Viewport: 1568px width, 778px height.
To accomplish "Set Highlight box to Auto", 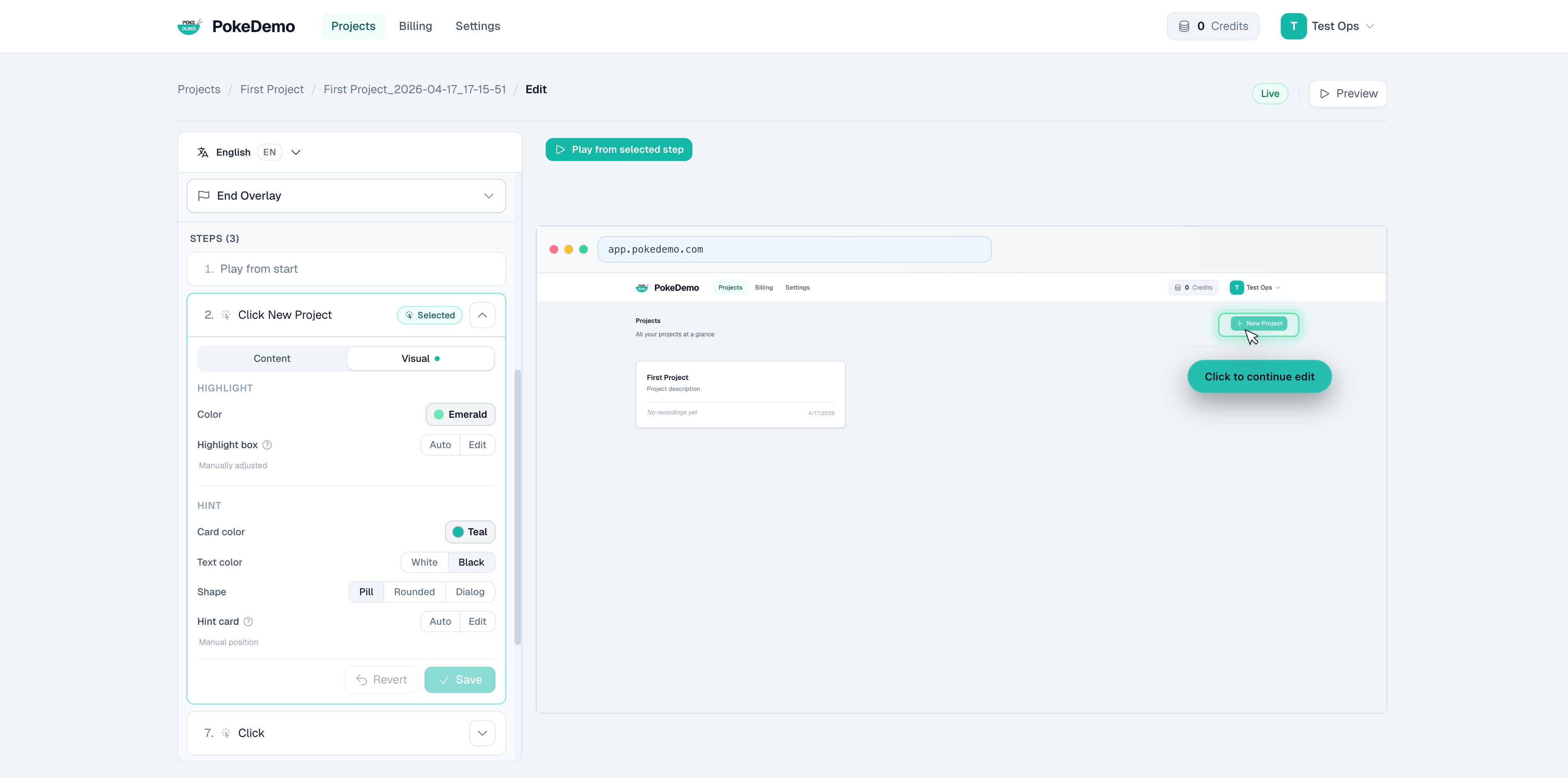I will pos(440,444).
